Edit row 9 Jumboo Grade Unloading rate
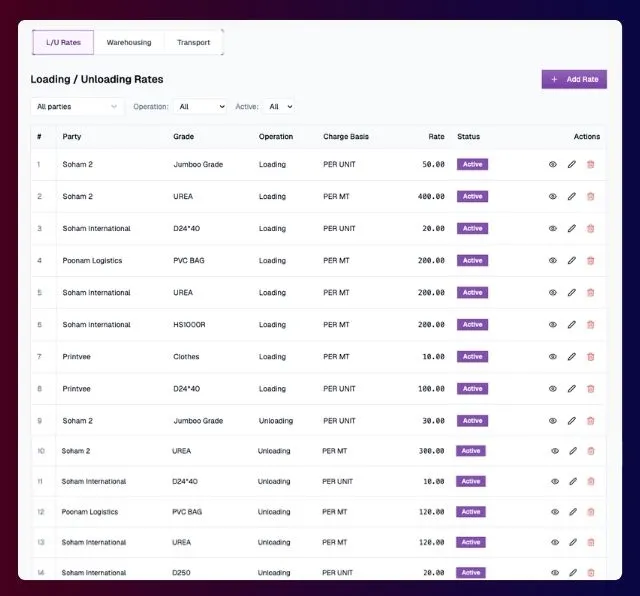Viewport: 640px width, 596px height. (x=571, y=420)
